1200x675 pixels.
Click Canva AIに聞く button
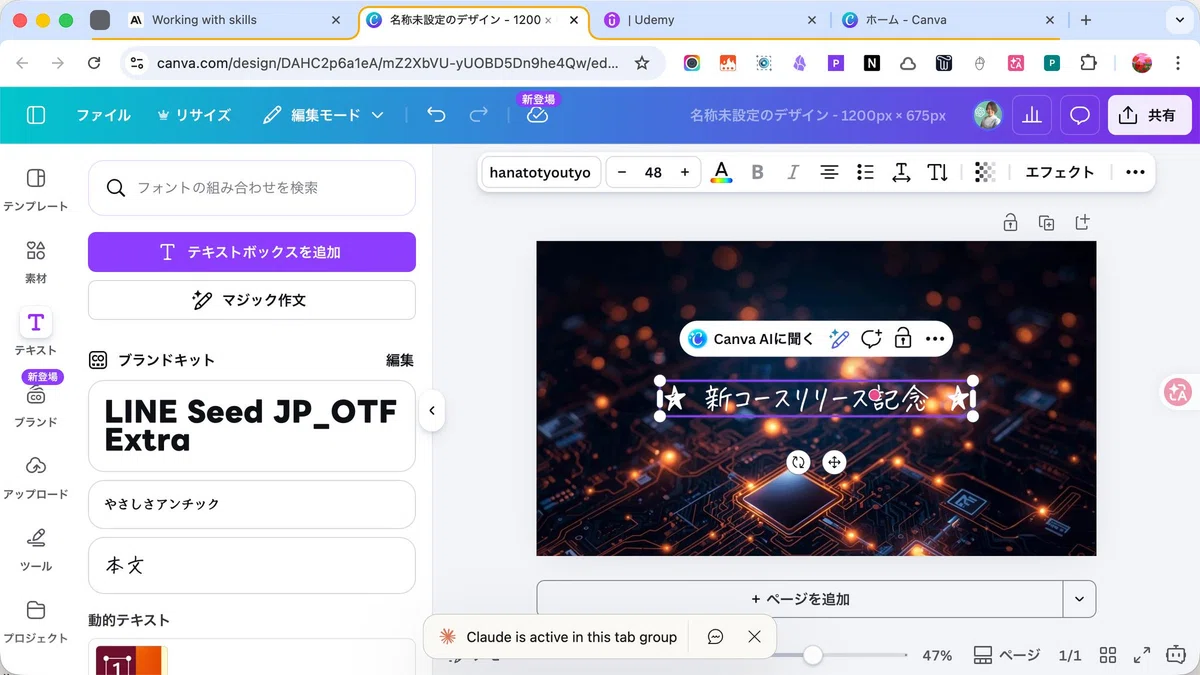coord(751,339)
